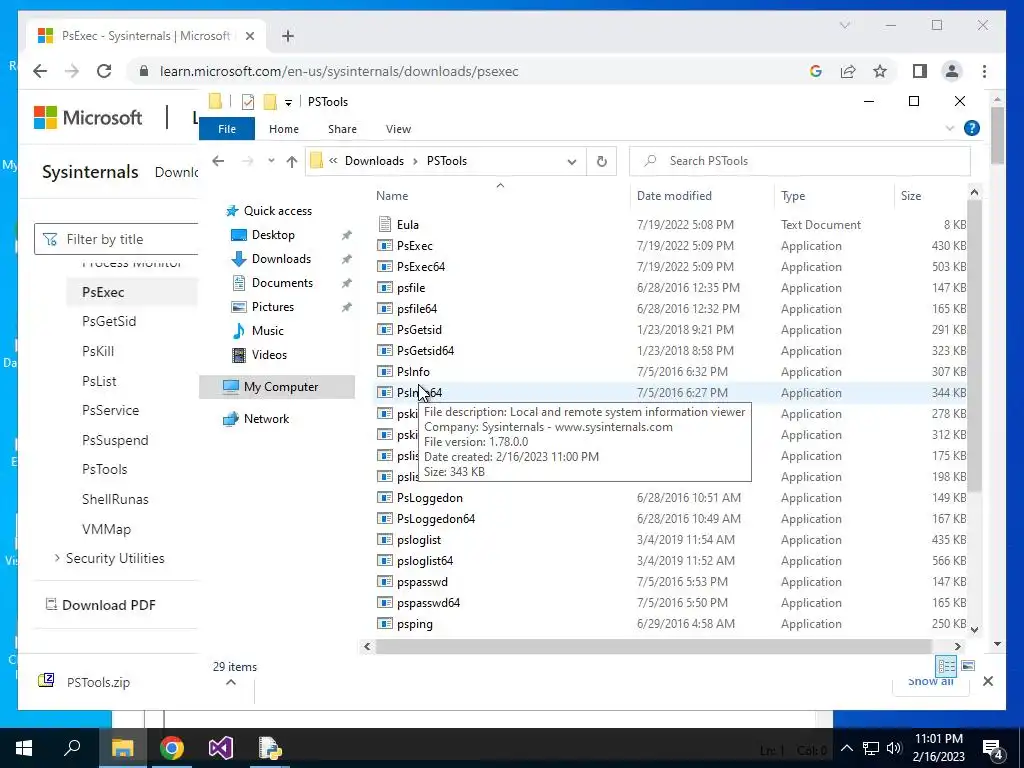Viewport: 1024px width, 768px height.
Task: Open the address bar history dropdown
Action: coord(571,162)
